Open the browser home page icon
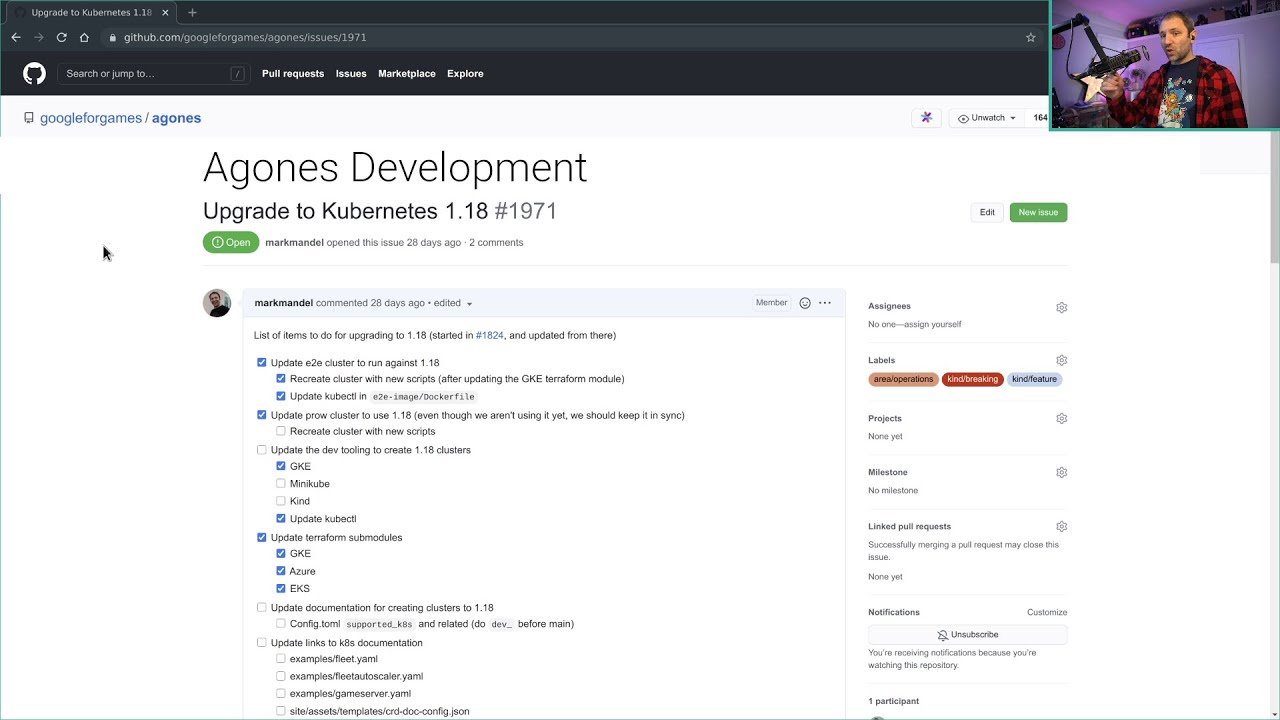 84,37
